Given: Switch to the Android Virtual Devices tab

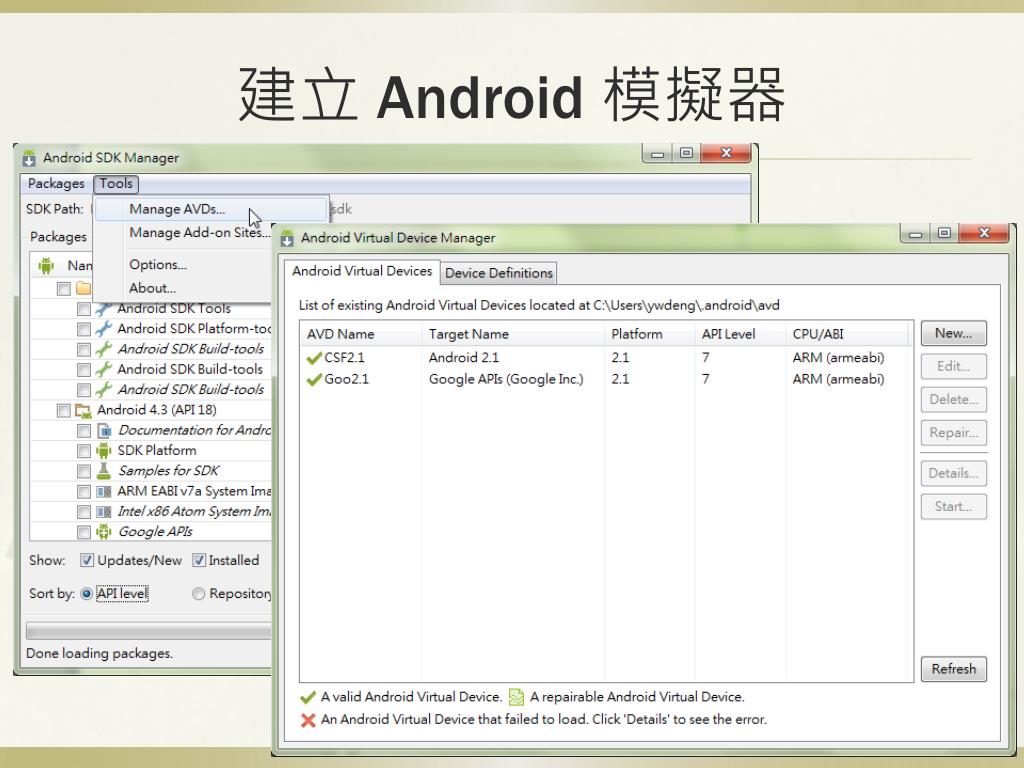Looking at the screenshot, I should click(x=362, y=271).
